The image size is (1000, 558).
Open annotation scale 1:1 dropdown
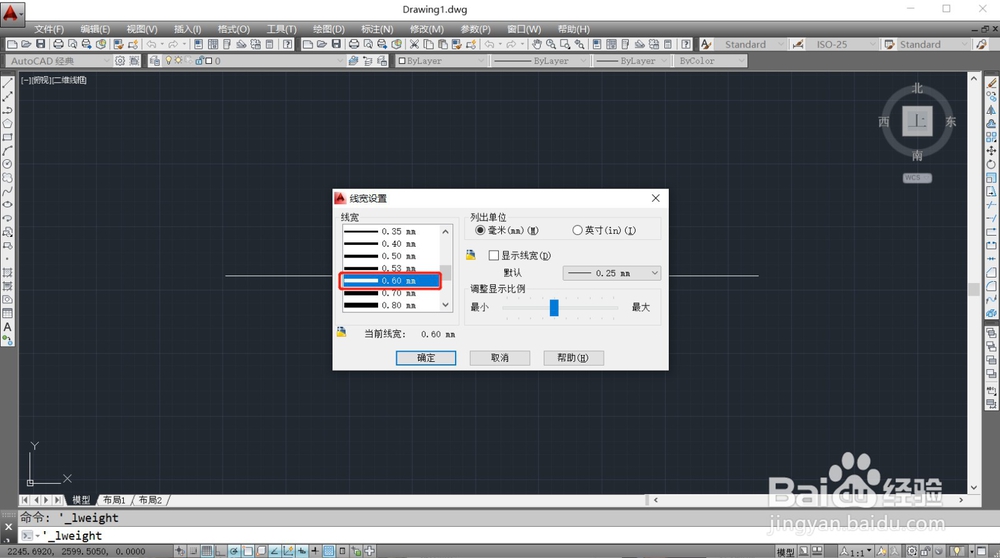(857, 552)
